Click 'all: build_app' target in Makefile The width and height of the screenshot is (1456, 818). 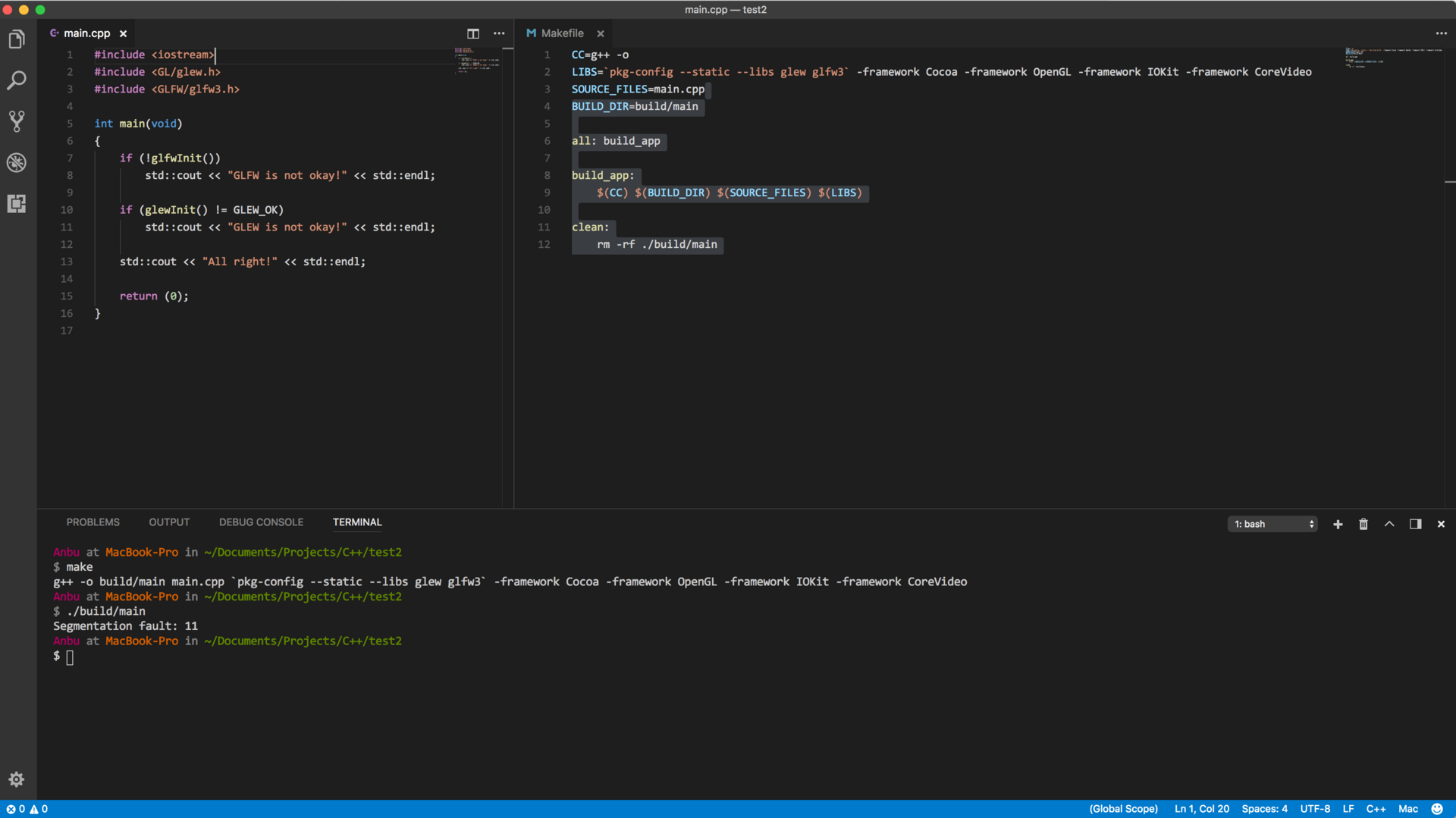(616, 141)
